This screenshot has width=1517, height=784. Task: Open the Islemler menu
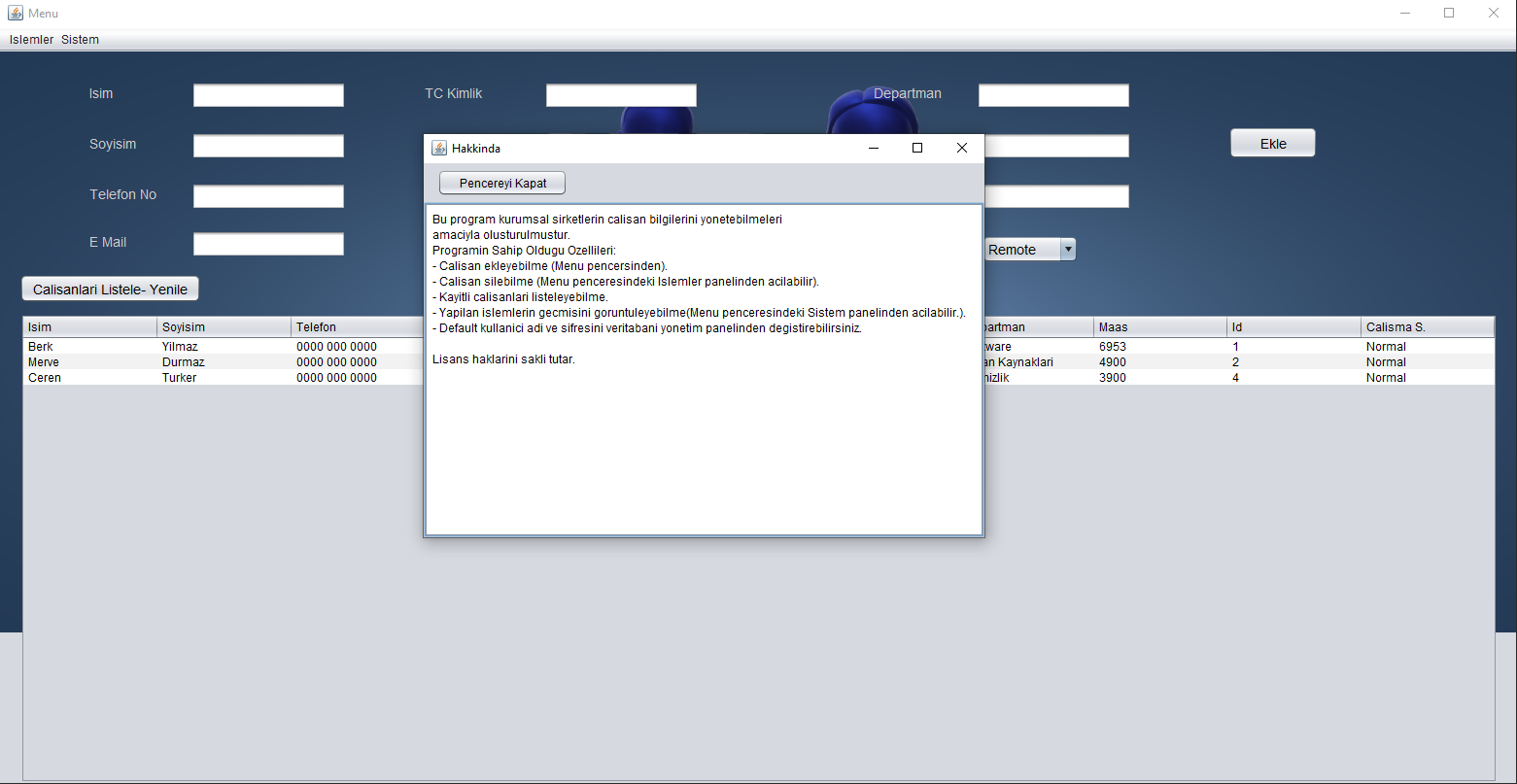pyautogui.click(x=30, y=39)
